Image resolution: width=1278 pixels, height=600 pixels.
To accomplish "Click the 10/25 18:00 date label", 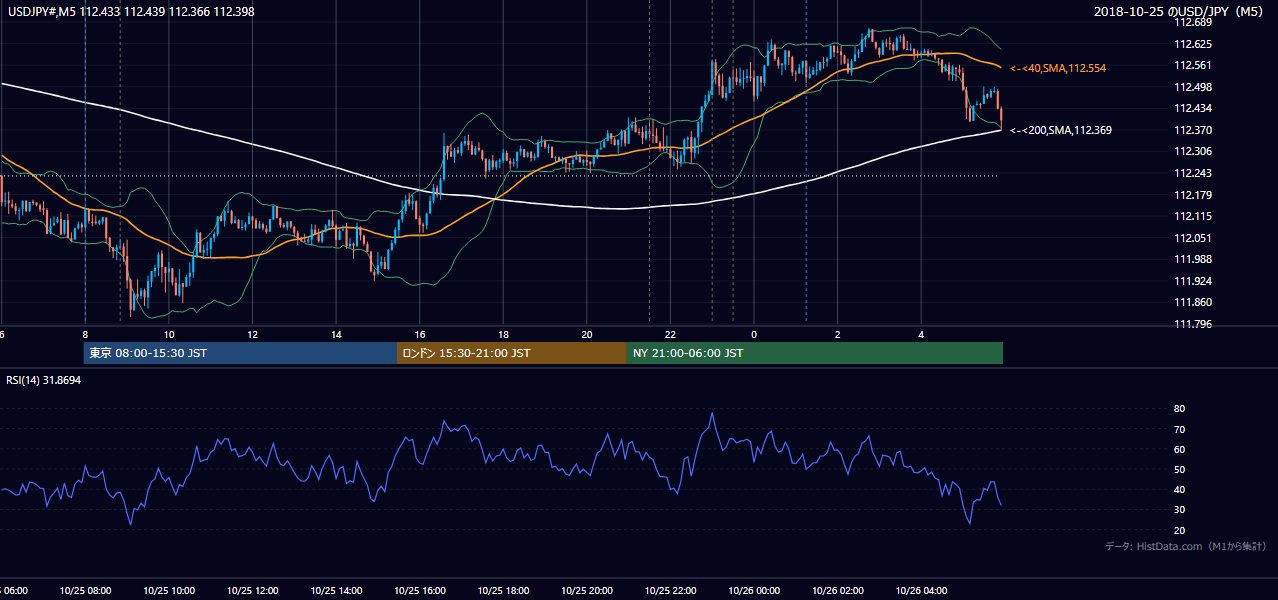I will point(503,591).
